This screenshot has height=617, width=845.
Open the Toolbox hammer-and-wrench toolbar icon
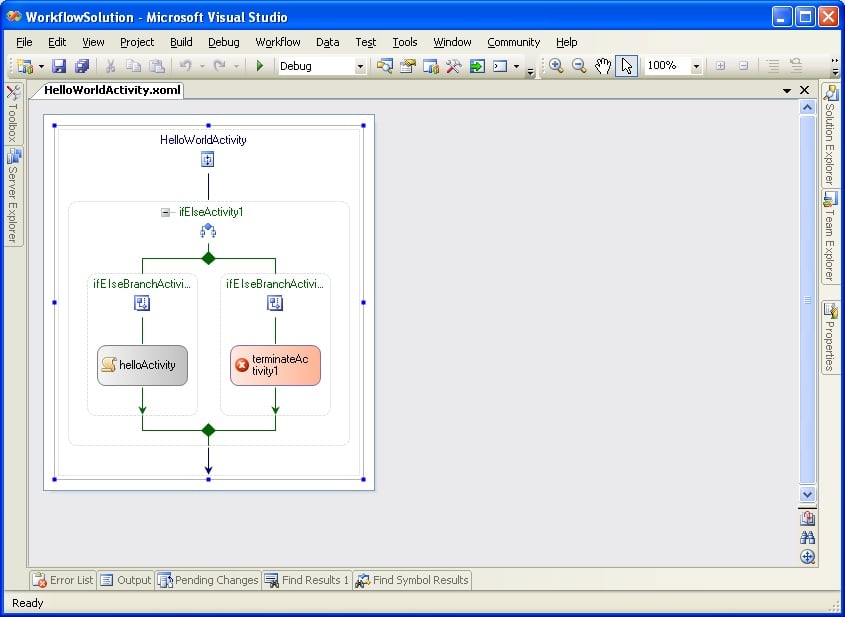[x=454, y=66]
